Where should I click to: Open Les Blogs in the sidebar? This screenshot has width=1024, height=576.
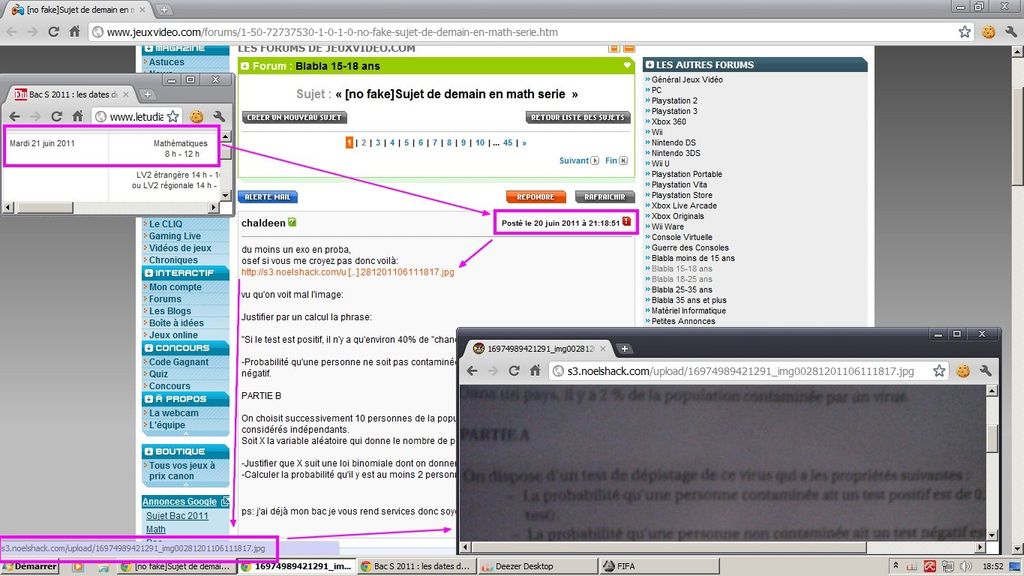[170, 311]
